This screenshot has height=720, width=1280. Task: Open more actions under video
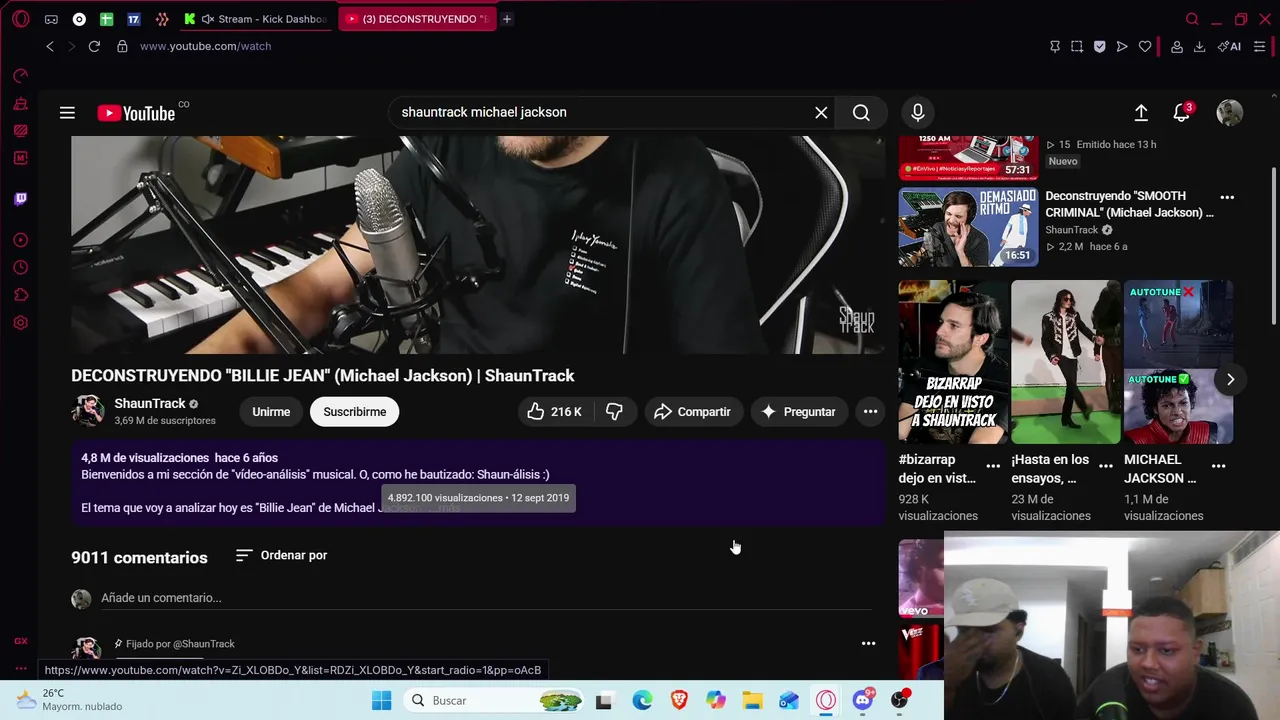(x=870, y=412)
